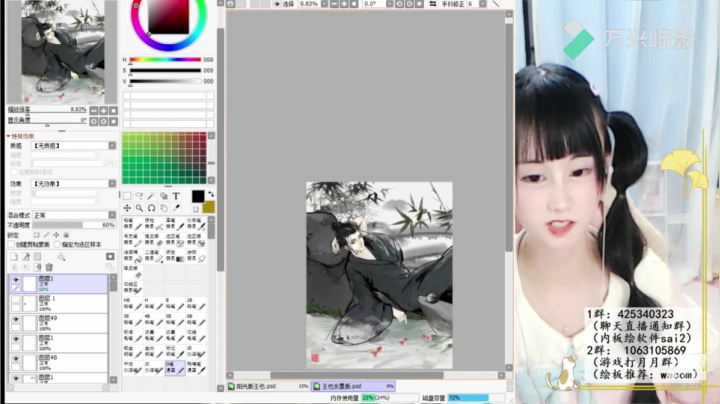Zoom in using top toolbar plus button

[x=344, y=4]
